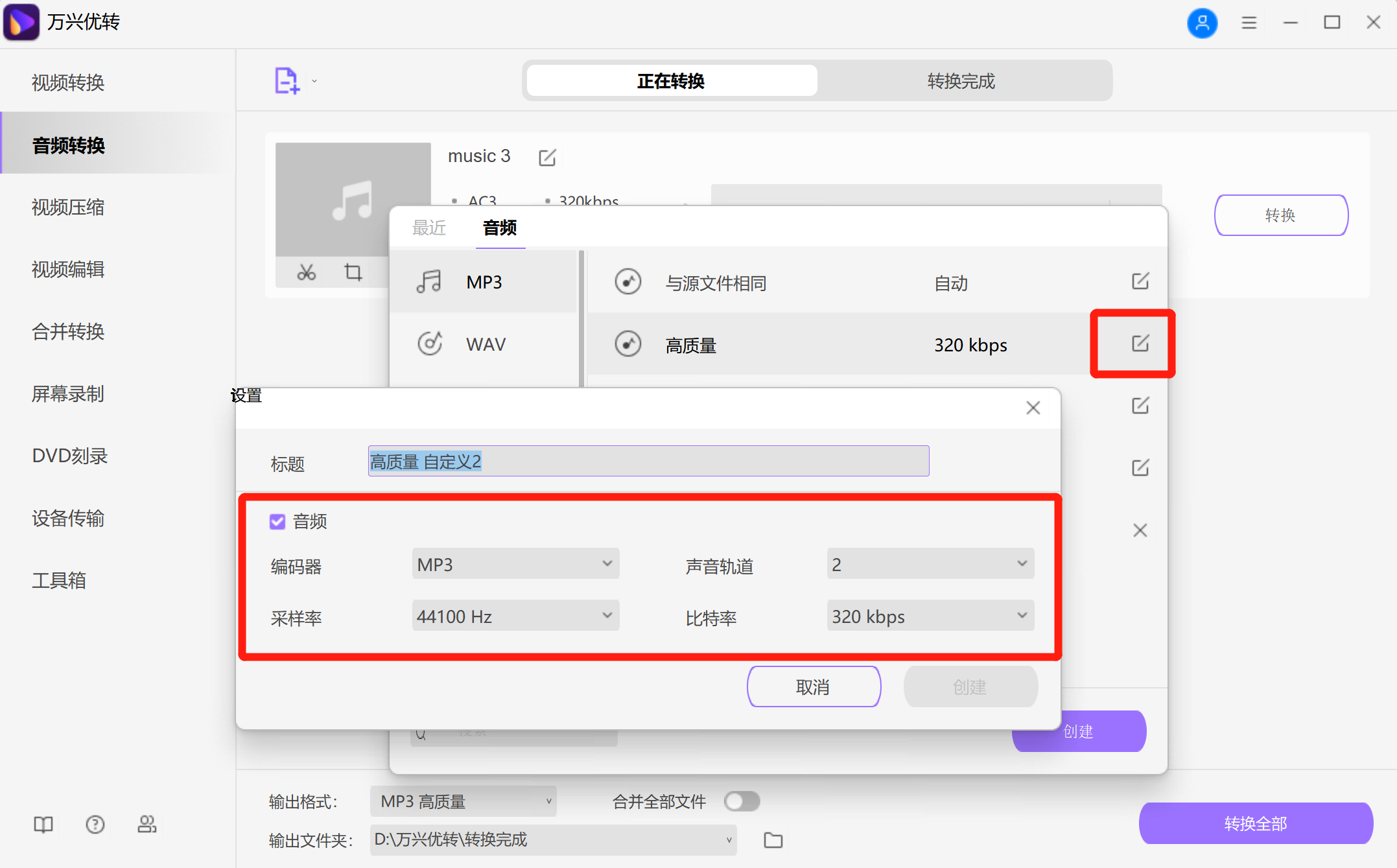Click the 取消 cancel button
This screenshot has width=1397, height=868.
[x=814, y=686]
